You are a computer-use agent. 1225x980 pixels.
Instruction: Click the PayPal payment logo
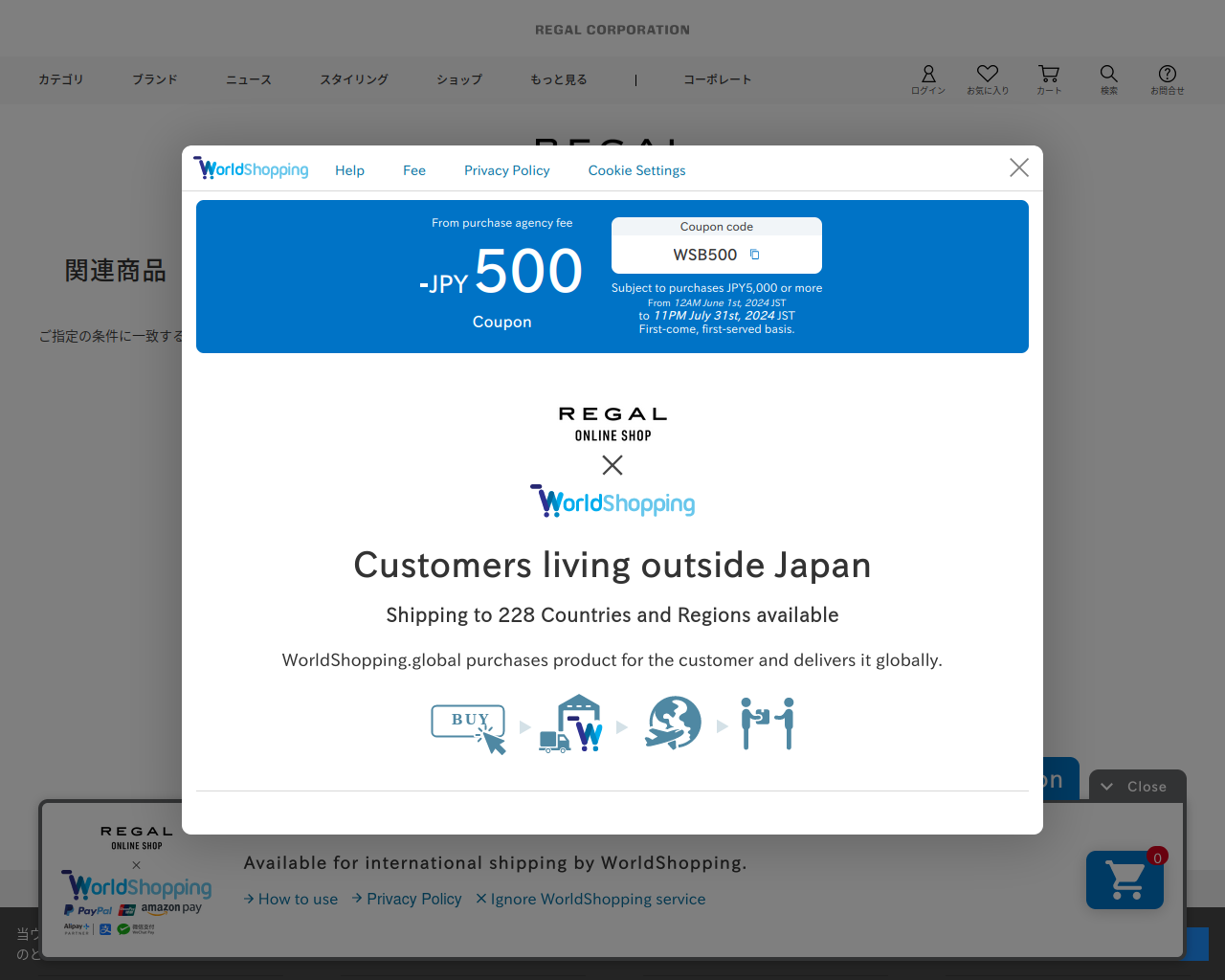(88, 910)
